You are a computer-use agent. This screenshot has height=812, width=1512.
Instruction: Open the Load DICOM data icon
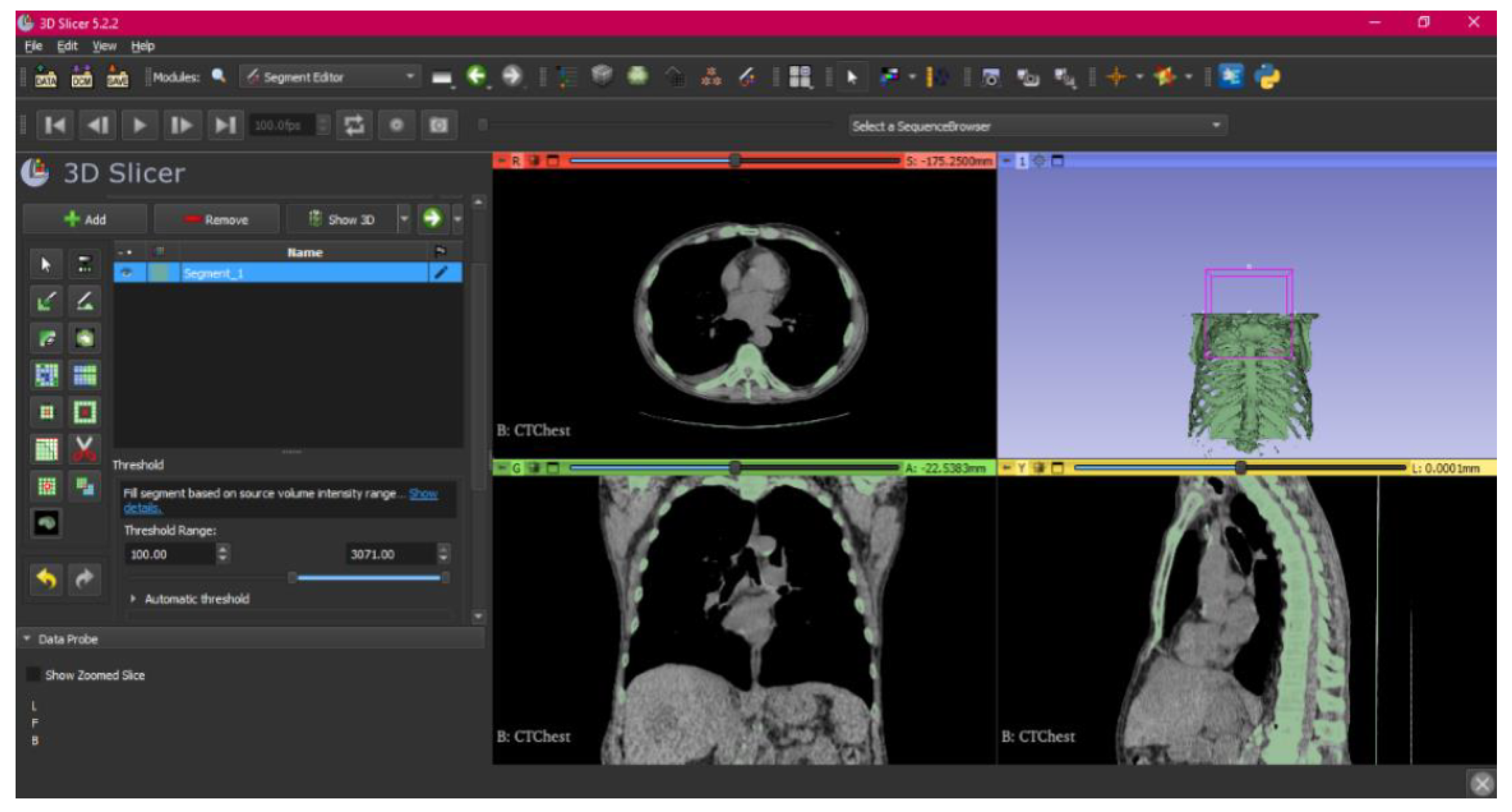click(81, 77)
